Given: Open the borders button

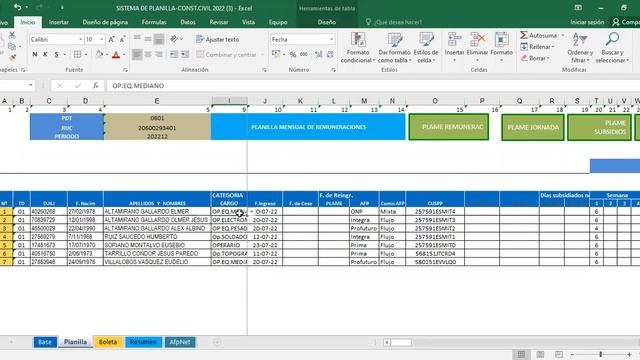Looking at the screenshot, I should click(78, 54).
